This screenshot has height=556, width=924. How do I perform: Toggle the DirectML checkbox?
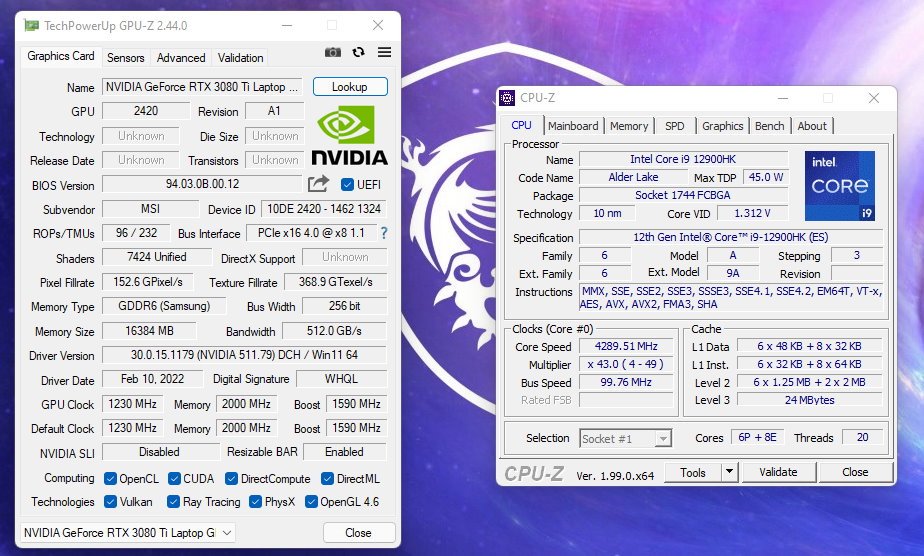click(x=328, y=478)
